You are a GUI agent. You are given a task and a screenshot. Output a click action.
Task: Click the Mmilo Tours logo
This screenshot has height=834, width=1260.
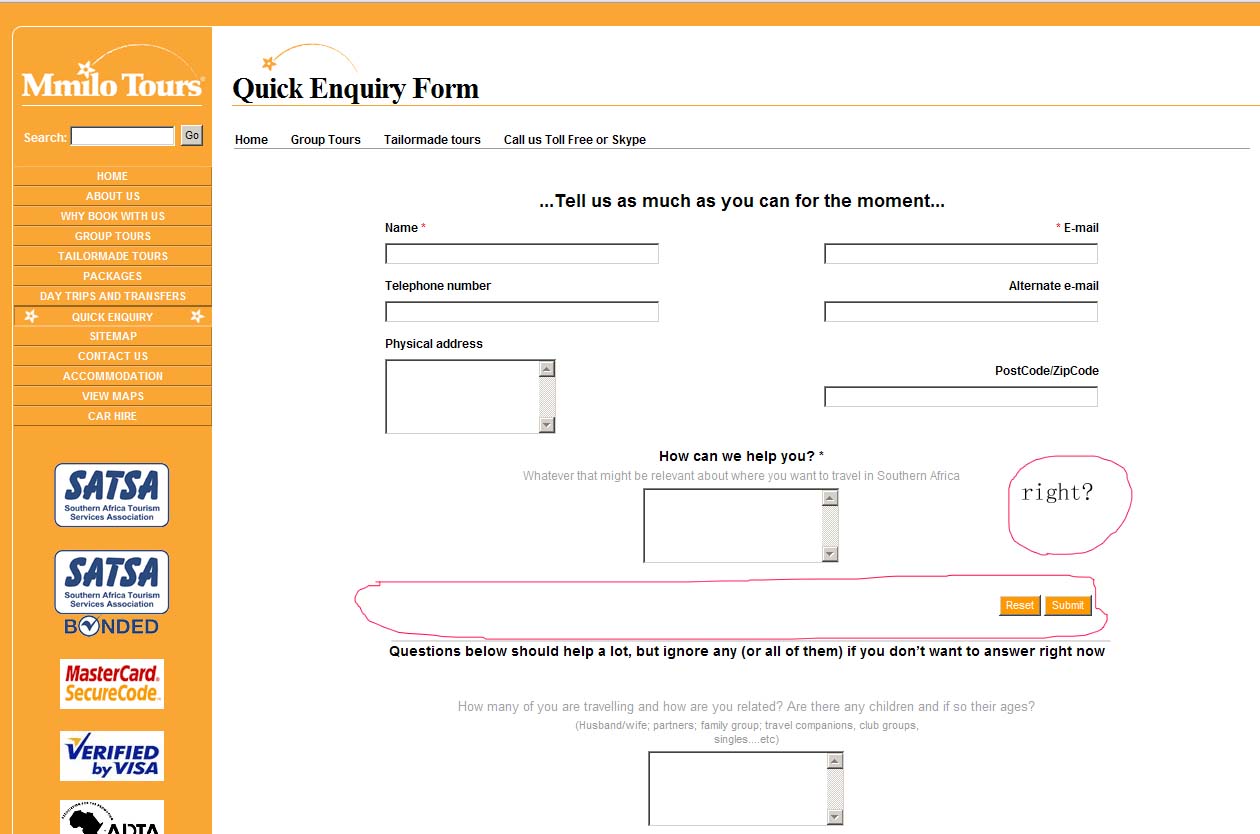click(112, 81)
